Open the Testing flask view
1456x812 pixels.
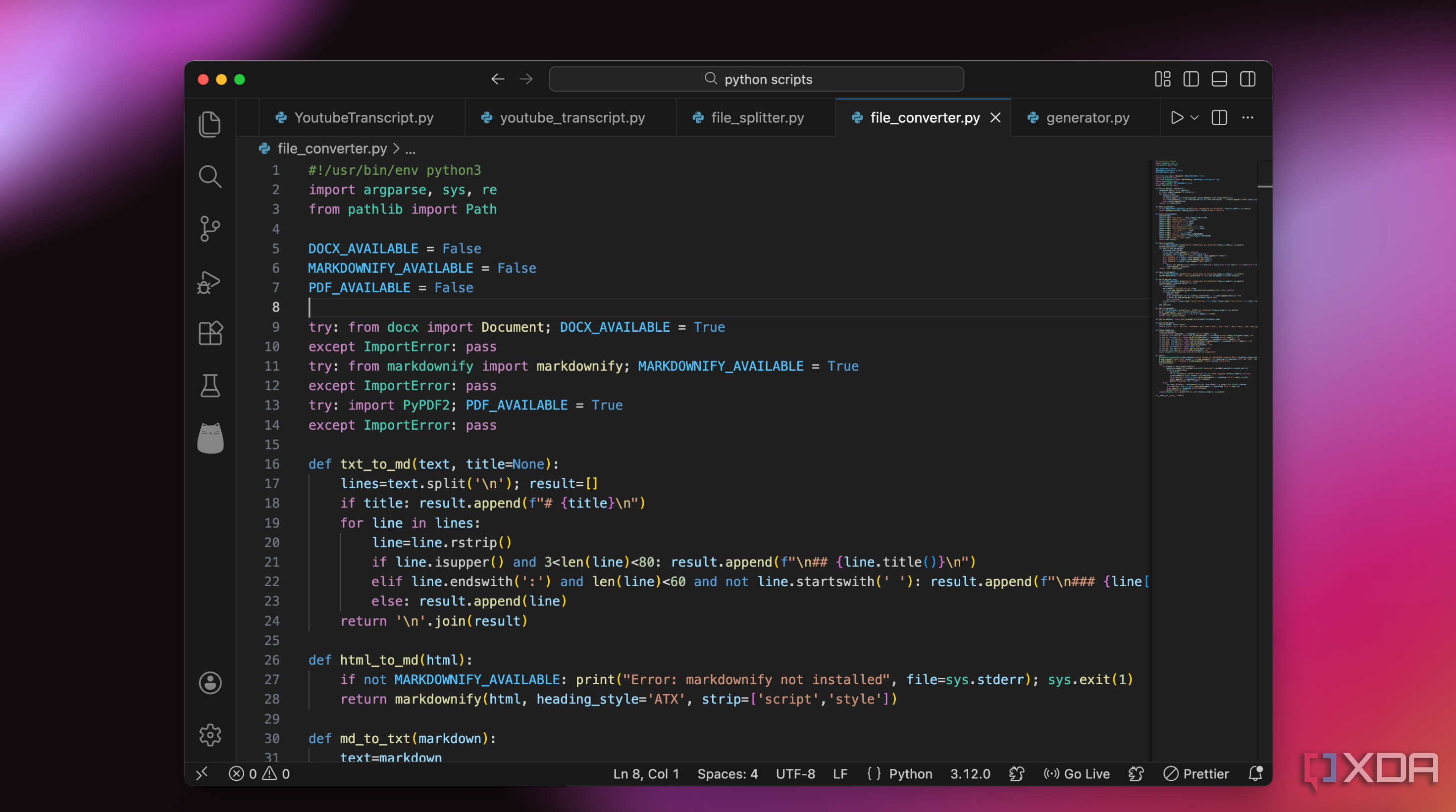click(209, 386)
